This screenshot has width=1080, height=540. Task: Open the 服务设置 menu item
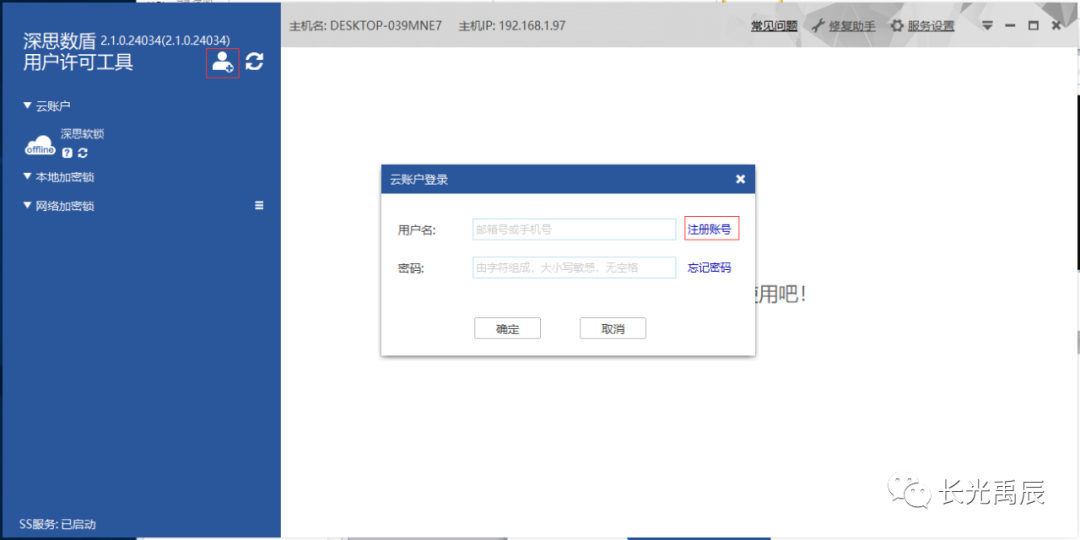931,26
